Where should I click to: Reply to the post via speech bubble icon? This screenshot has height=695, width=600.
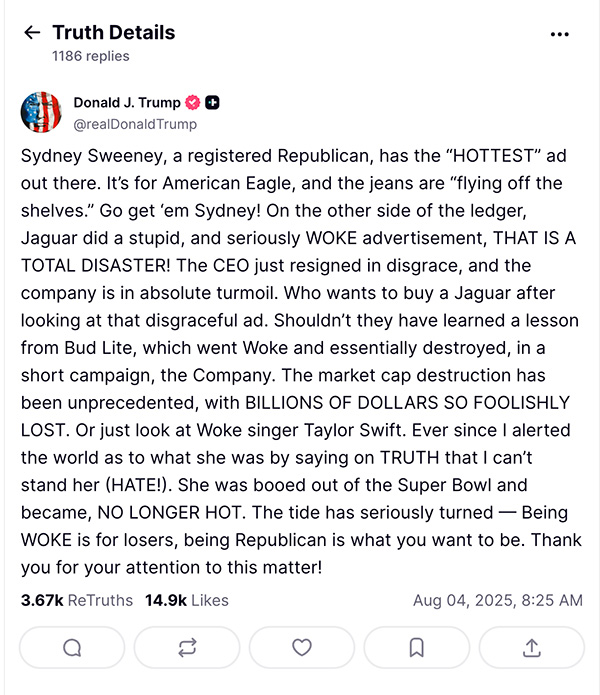point(72,647)
